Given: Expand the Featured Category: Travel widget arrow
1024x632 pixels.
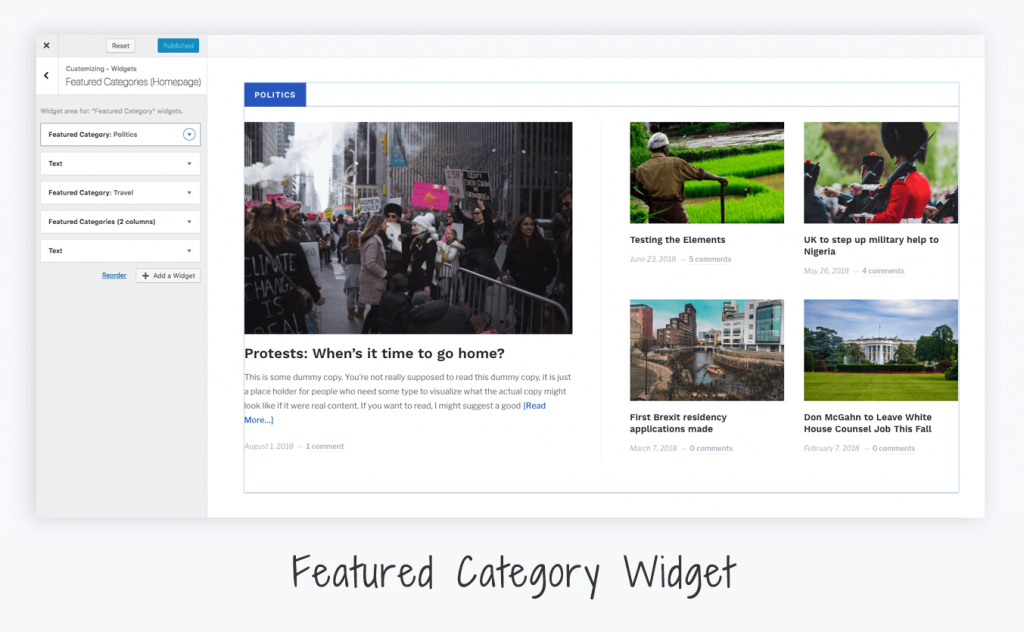Looking at the screenshot, I should (189, 193).
